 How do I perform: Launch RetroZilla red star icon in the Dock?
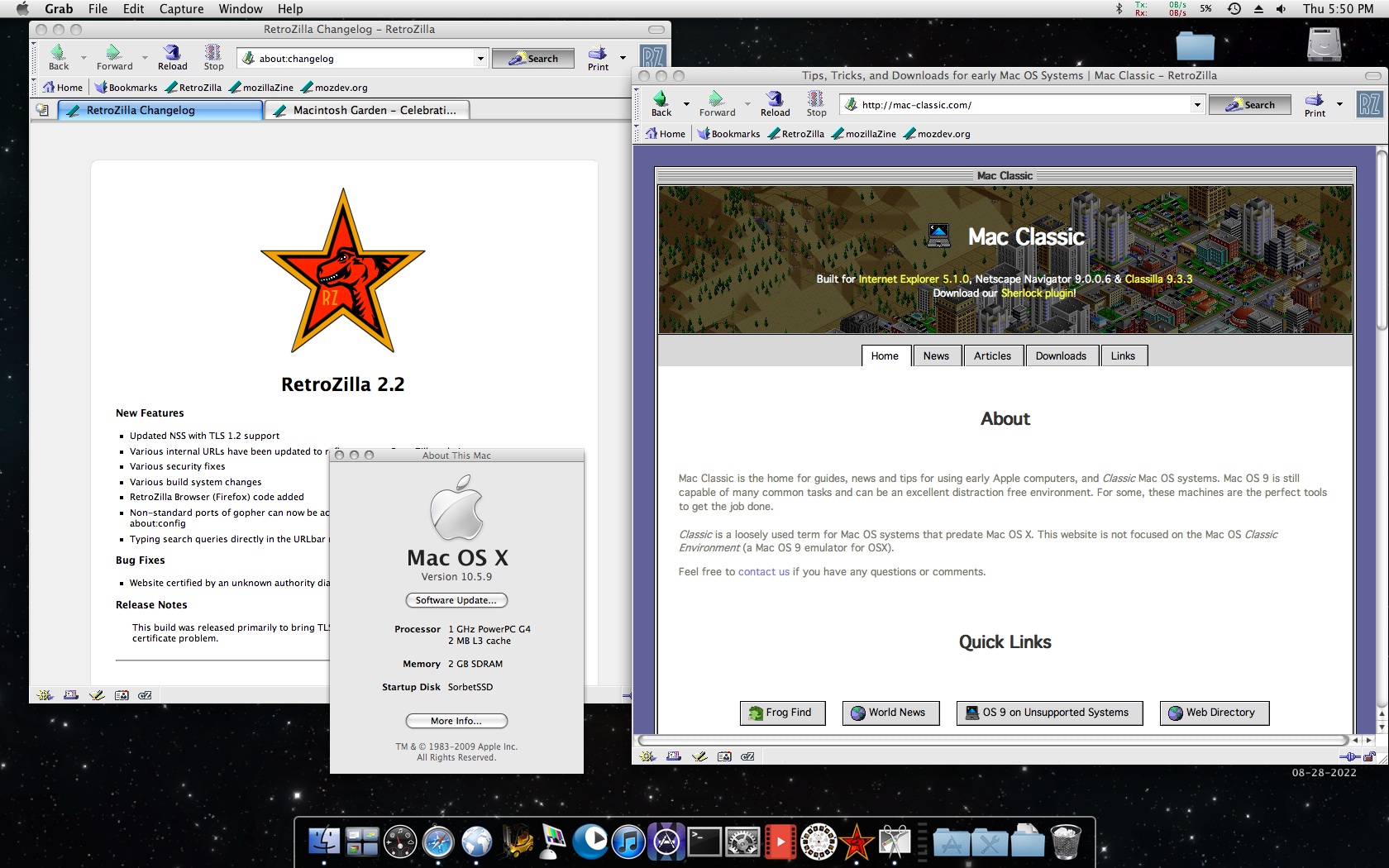tap(857, 842)
